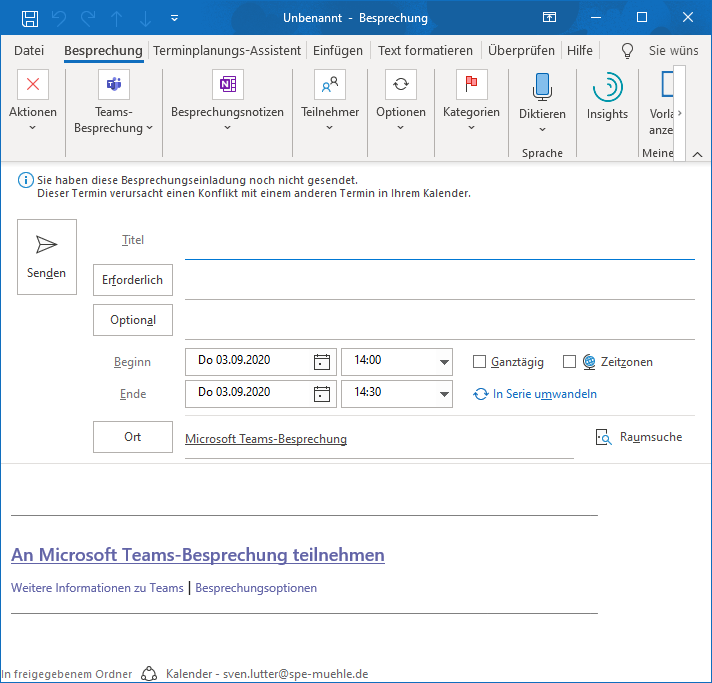The width and height of the screenshot is (712, 683).
Task: Open the Beginn date calendar picker
Action: tap(322, 362)
